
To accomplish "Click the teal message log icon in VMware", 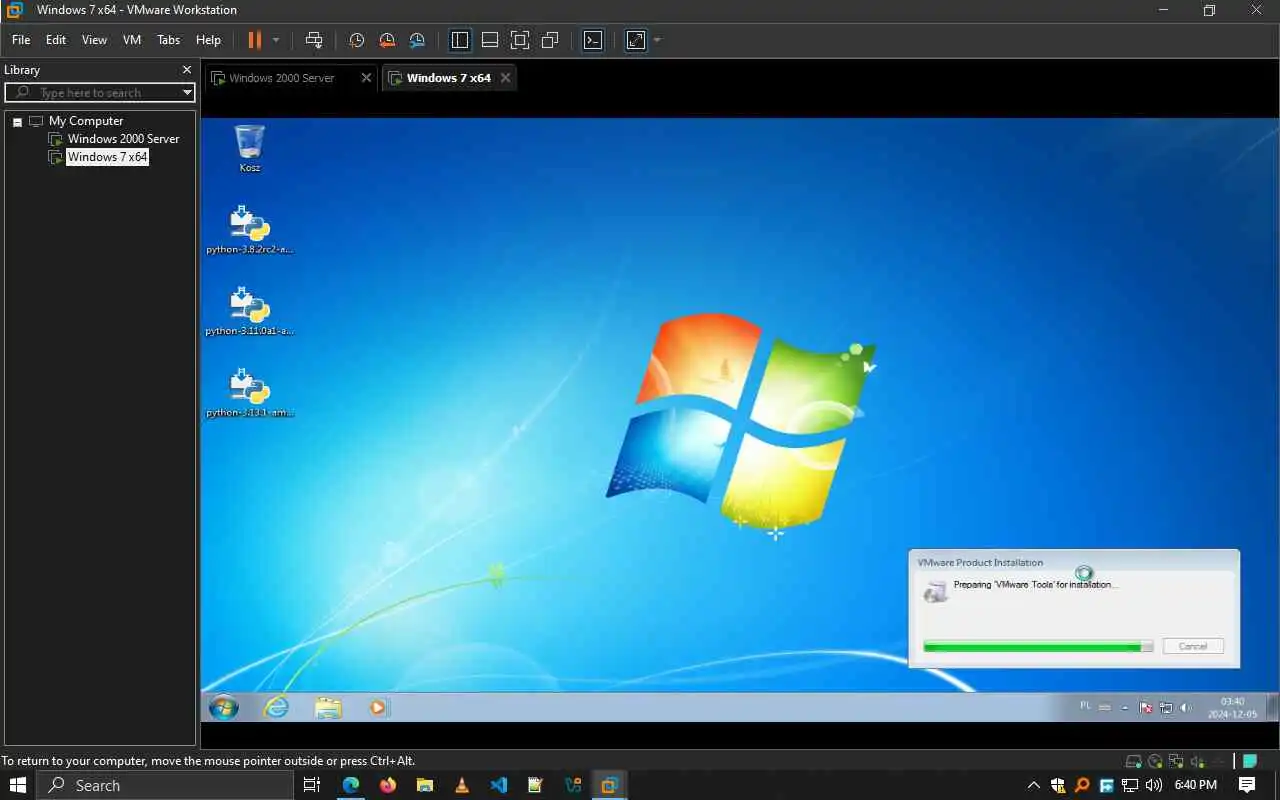I will [1249, 761].
